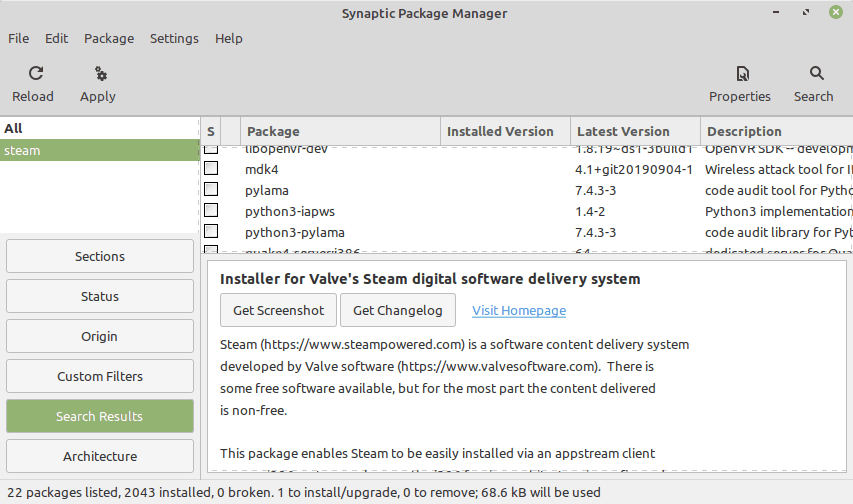Click the Status filter button

[100, 296]
